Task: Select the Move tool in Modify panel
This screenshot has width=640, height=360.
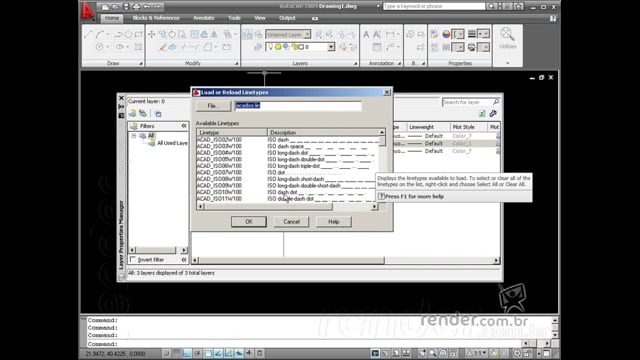Action: click(x=151, y=35)
